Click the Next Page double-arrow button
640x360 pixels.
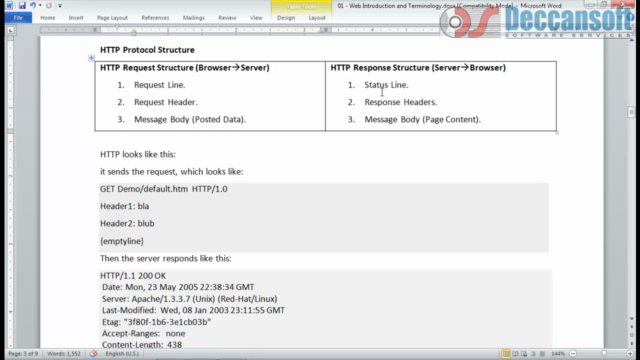(632, 343)
